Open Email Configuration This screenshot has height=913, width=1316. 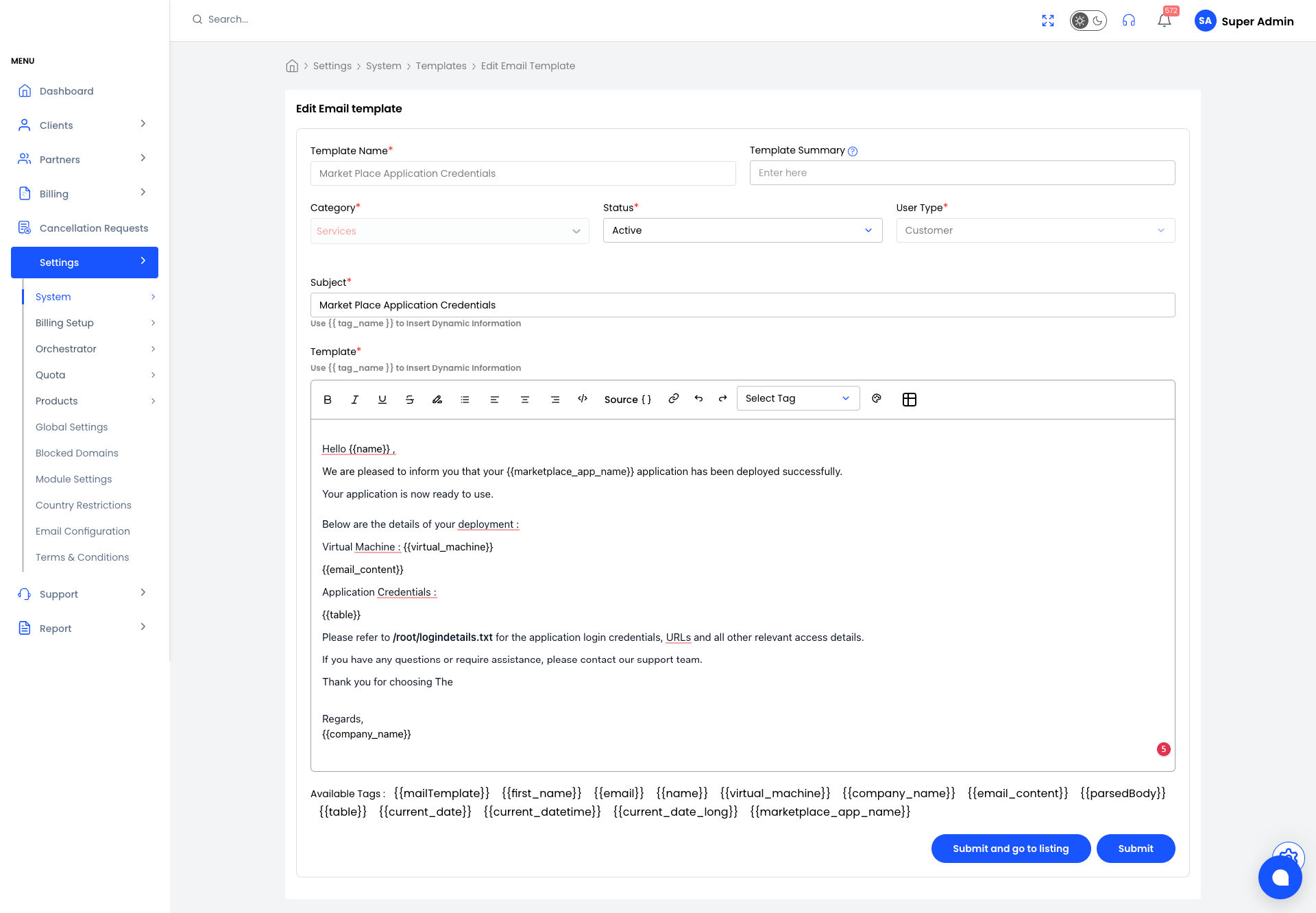pyautogui.click(x=82, y=531)
